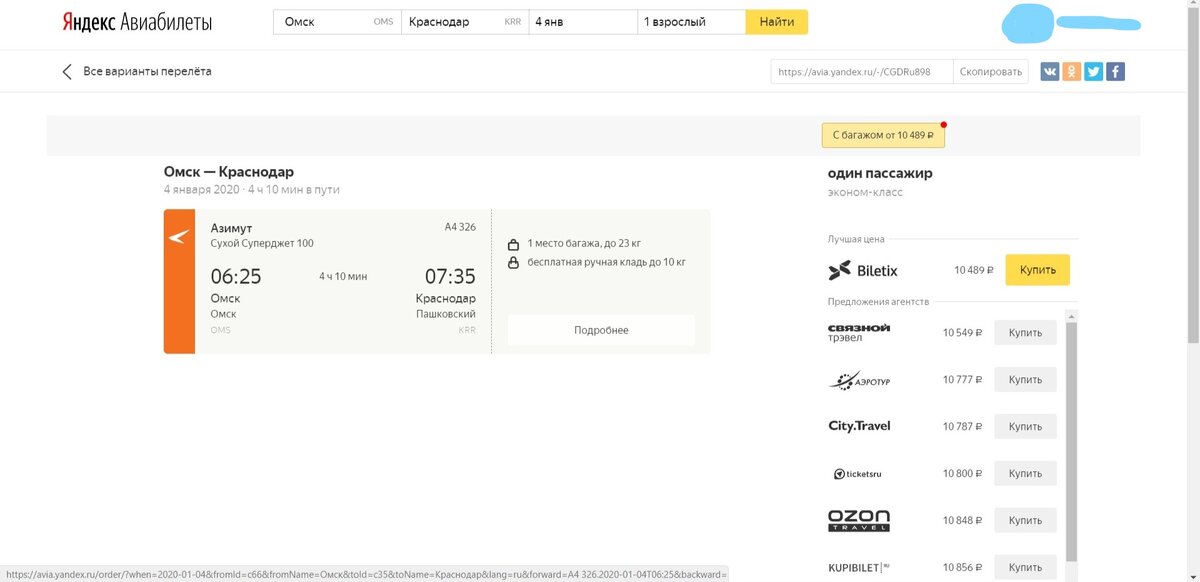Image resolution: width=1200 pixels, height=582 pixels.
Task: Open the '1 взрослый' passenger selector
Action: point(690,20)
